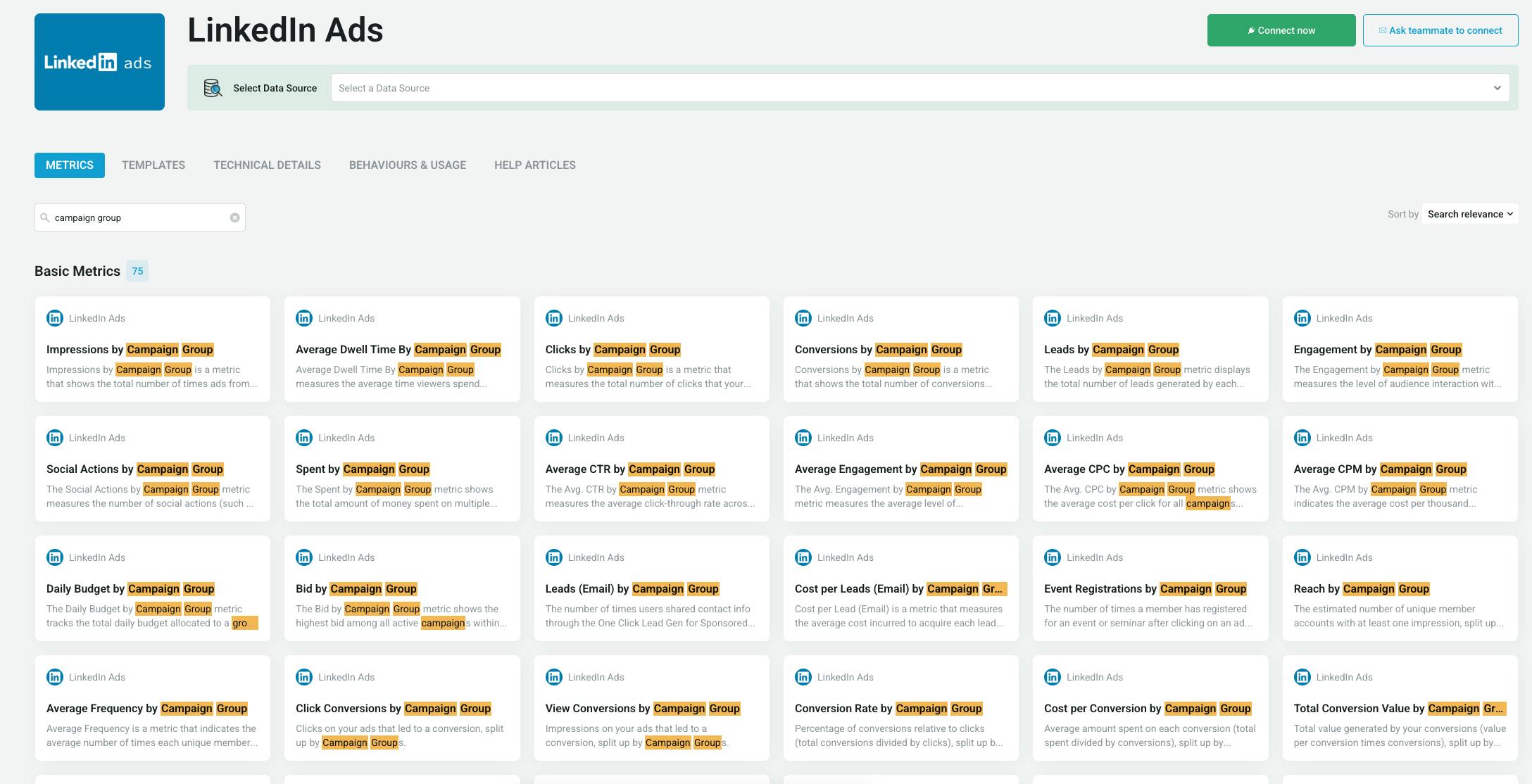Click LinkedIn icon on Reach card
The width and height of the screenshot is (1532, 784).
click(1302, 557)
